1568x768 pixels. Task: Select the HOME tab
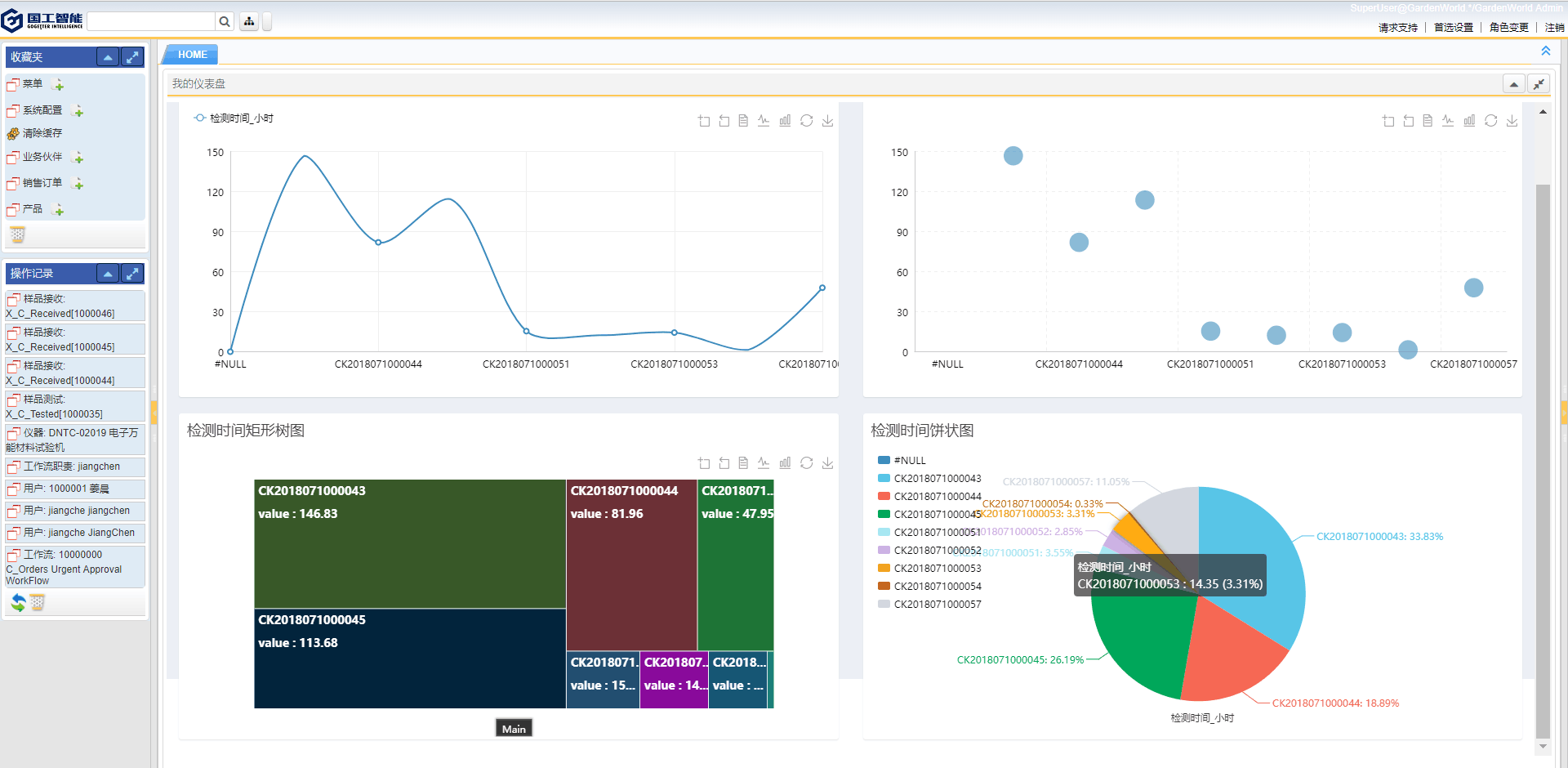[193, 55]
